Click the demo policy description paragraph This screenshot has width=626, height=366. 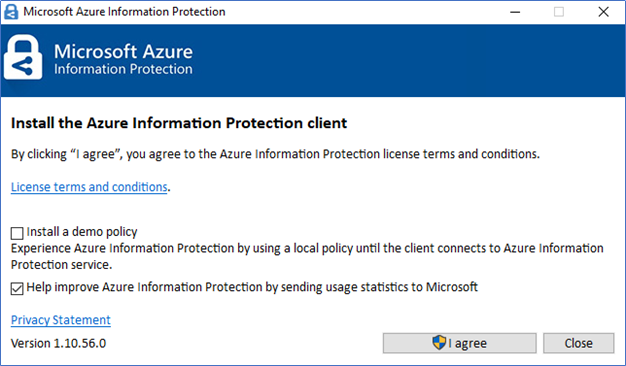(x=307, y=256)
